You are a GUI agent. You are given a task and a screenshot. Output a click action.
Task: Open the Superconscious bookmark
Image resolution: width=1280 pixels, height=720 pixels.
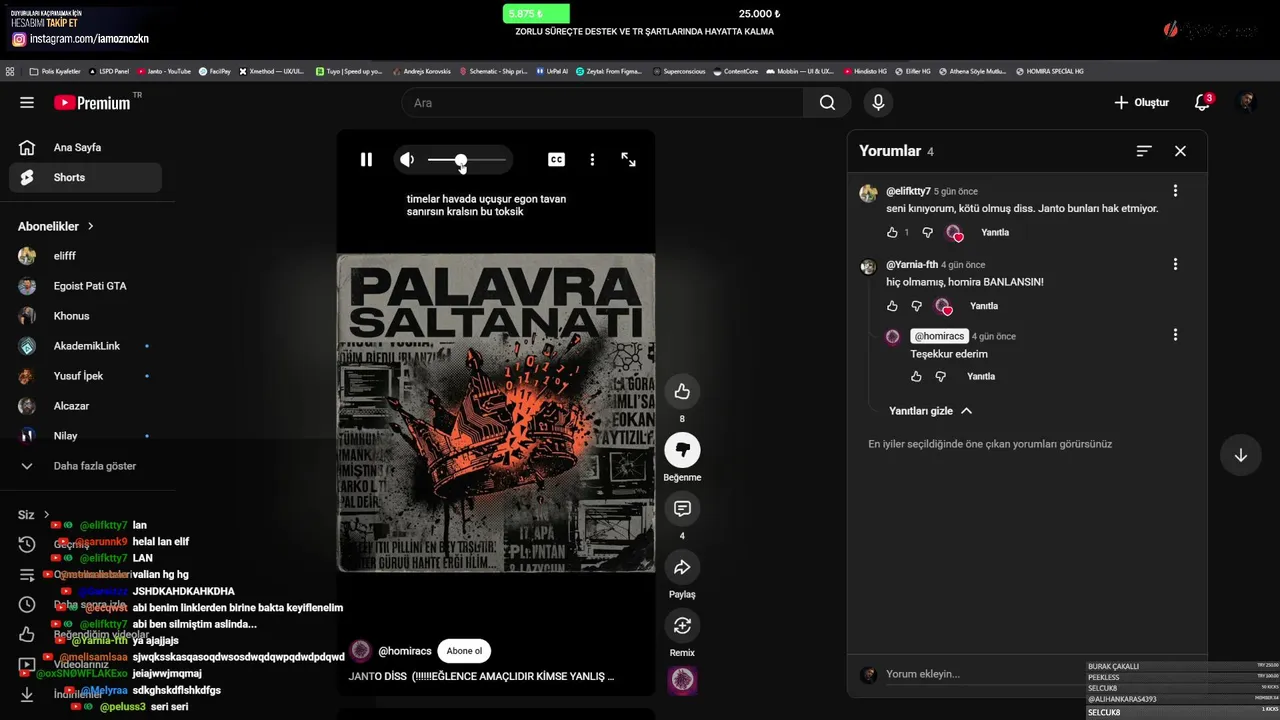680,71
